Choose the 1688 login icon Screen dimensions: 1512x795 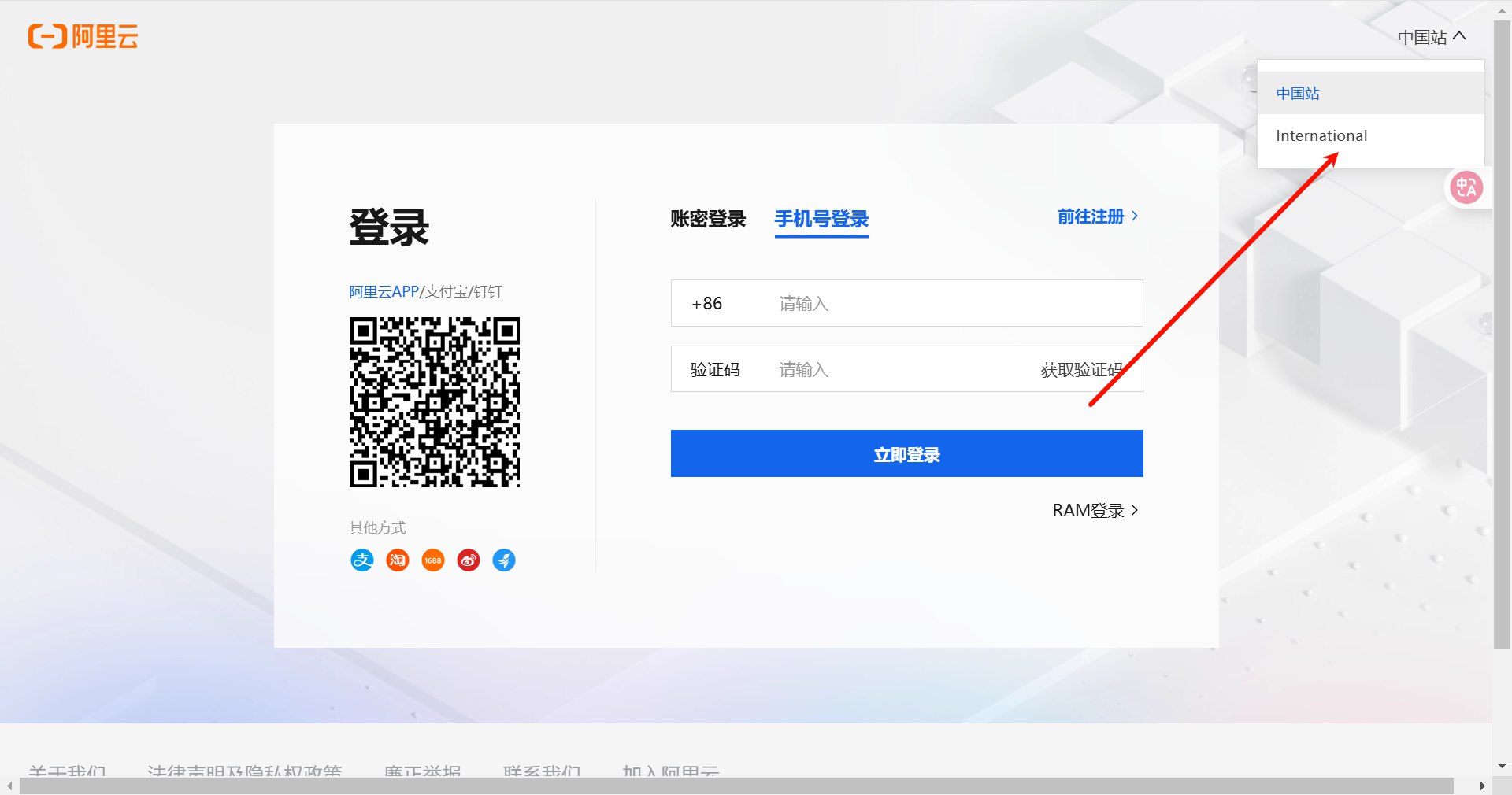(x=433, y=560)
